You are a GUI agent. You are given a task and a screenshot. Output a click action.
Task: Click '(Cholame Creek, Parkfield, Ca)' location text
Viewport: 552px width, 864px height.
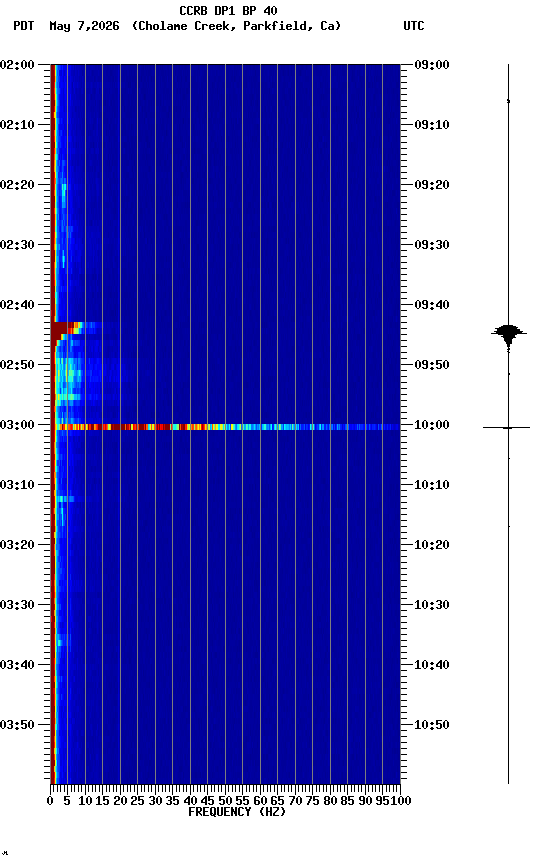(236, 26)
